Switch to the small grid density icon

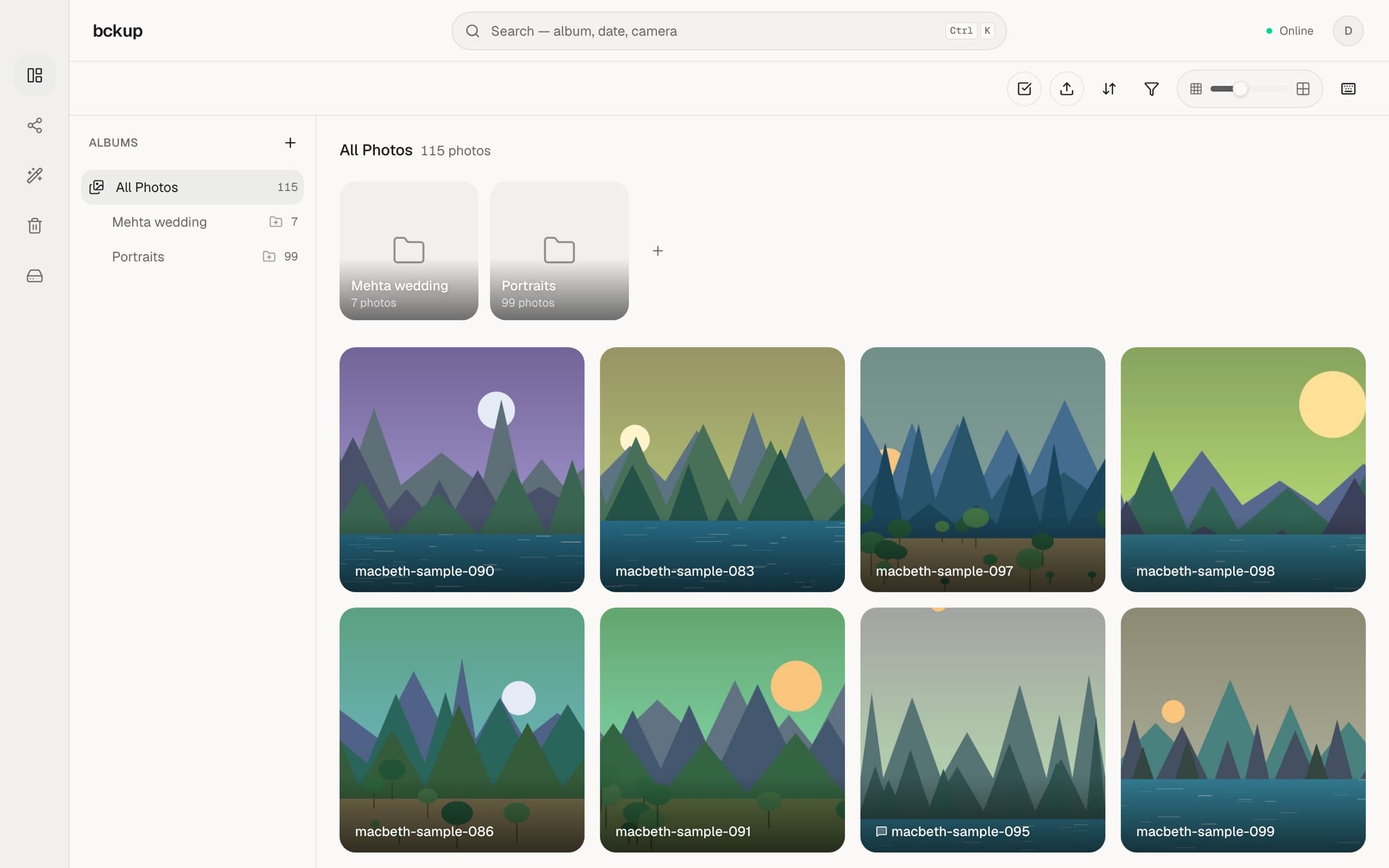(1196, 89)
